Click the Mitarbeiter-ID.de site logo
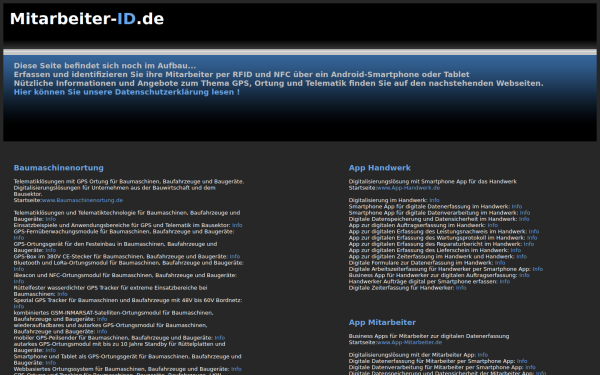This screenshot has height=375, width=600. point(87,19)
